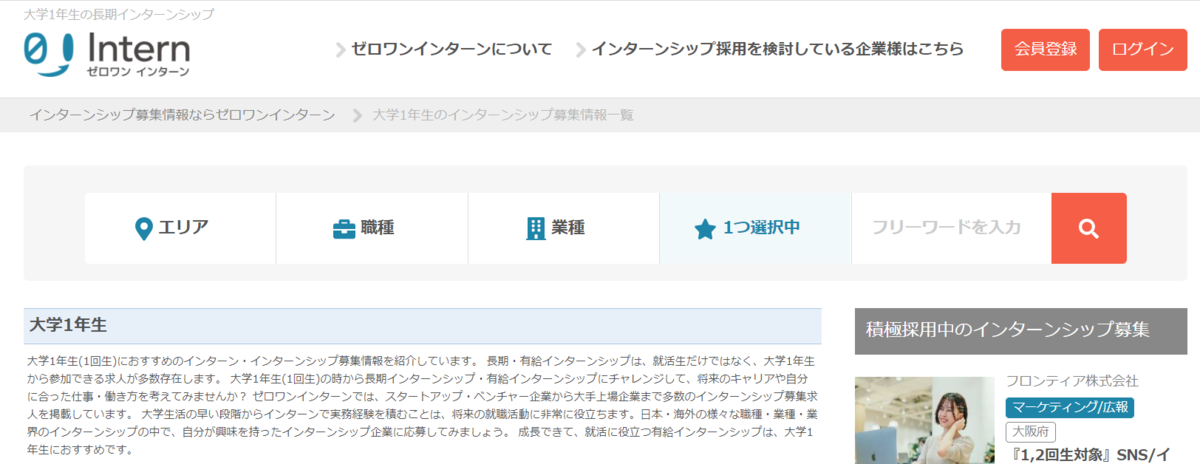Click the magnifying glass search button
The width and height of the screenshot is (1200, 464).
point(1089,228)
